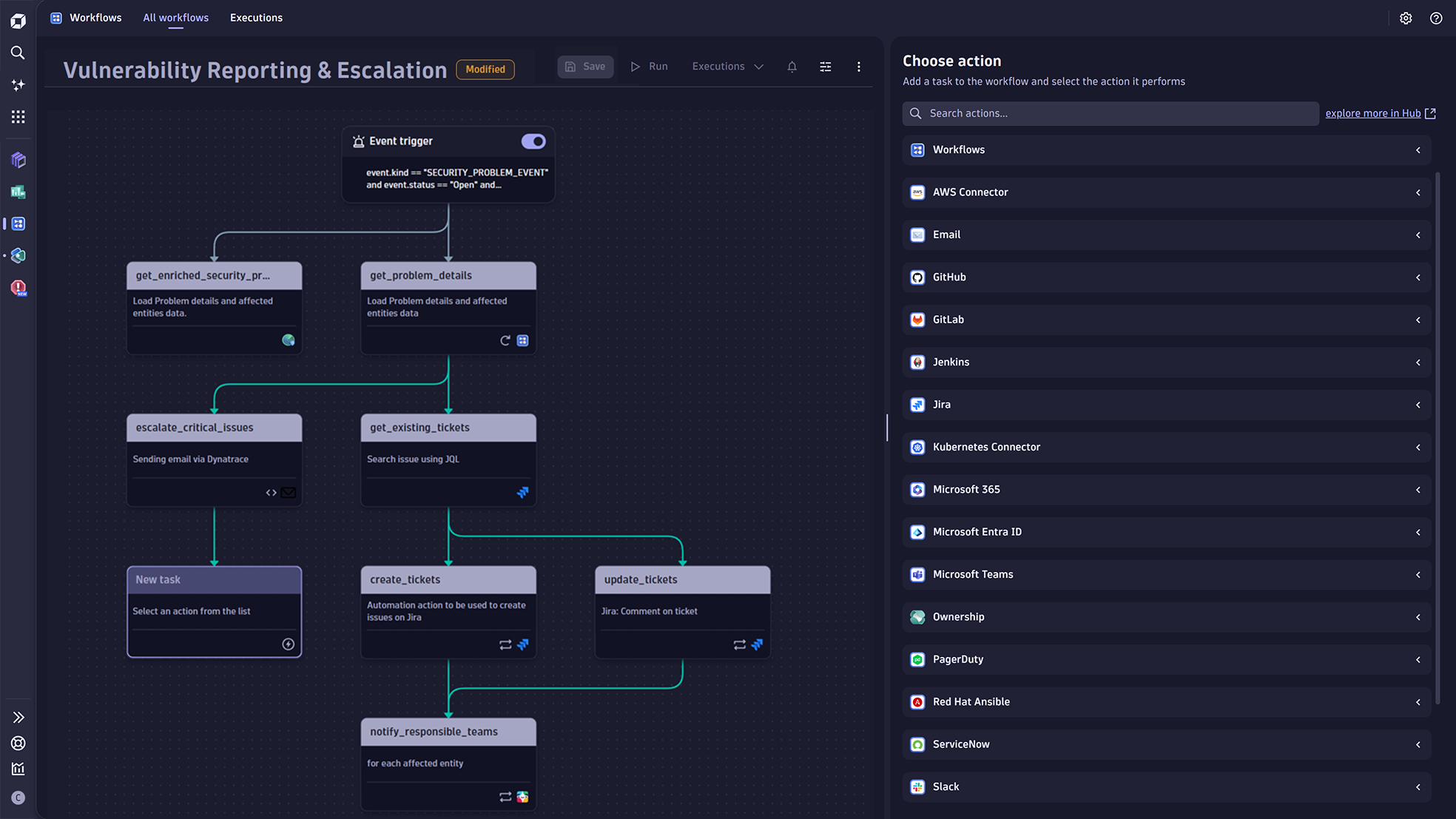Expand the left sidebar double-chevron
This screenshot has width=1456, height=819.
18,718
